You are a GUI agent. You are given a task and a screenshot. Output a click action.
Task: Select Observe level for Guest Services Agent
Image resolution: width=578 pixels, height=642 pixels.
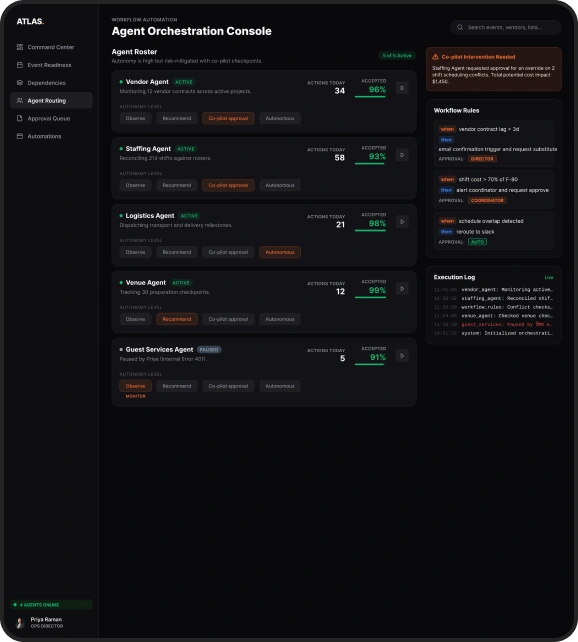(135, 386)
